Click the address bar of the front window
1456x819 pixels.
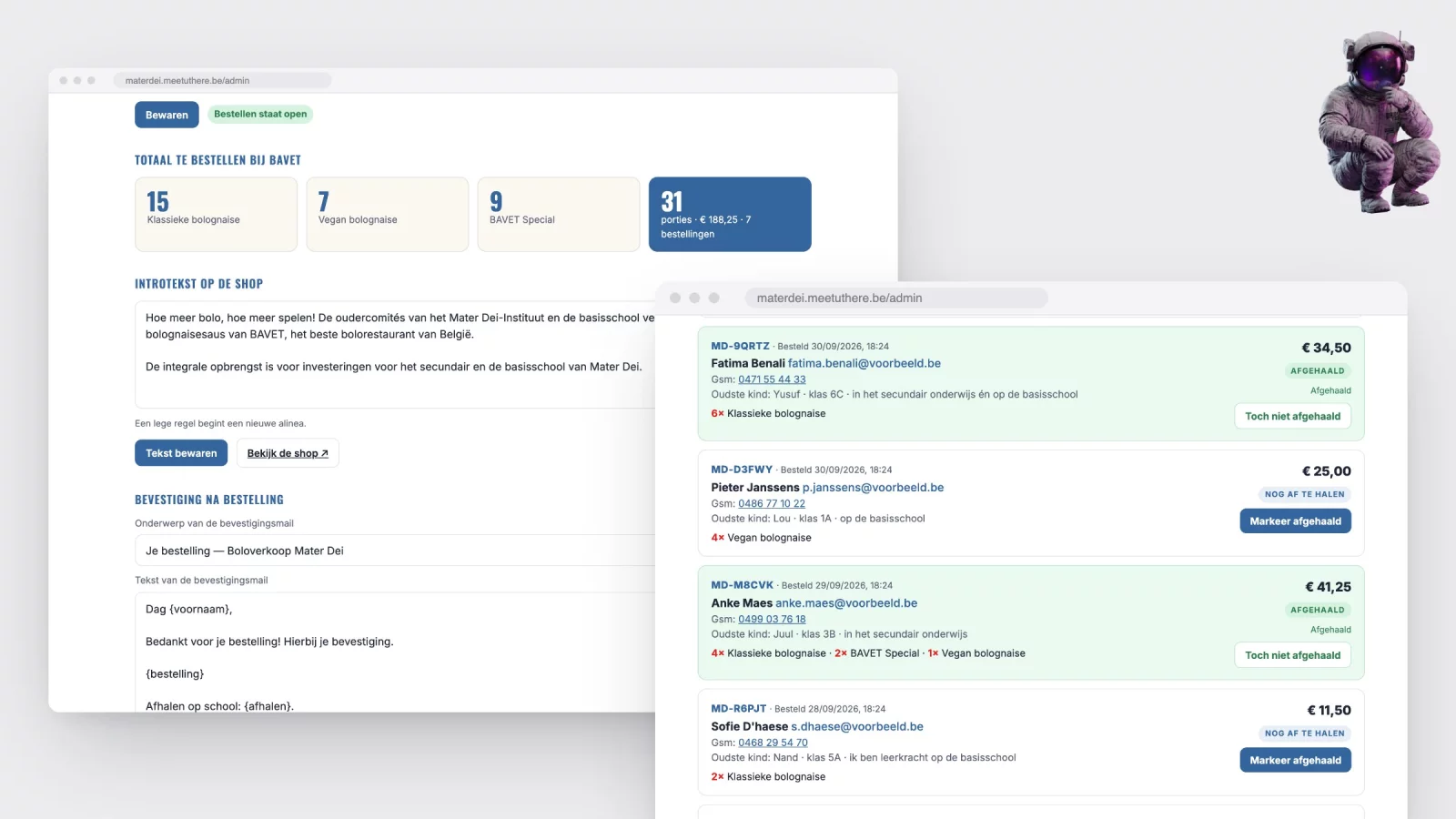[x=895, y=298]
